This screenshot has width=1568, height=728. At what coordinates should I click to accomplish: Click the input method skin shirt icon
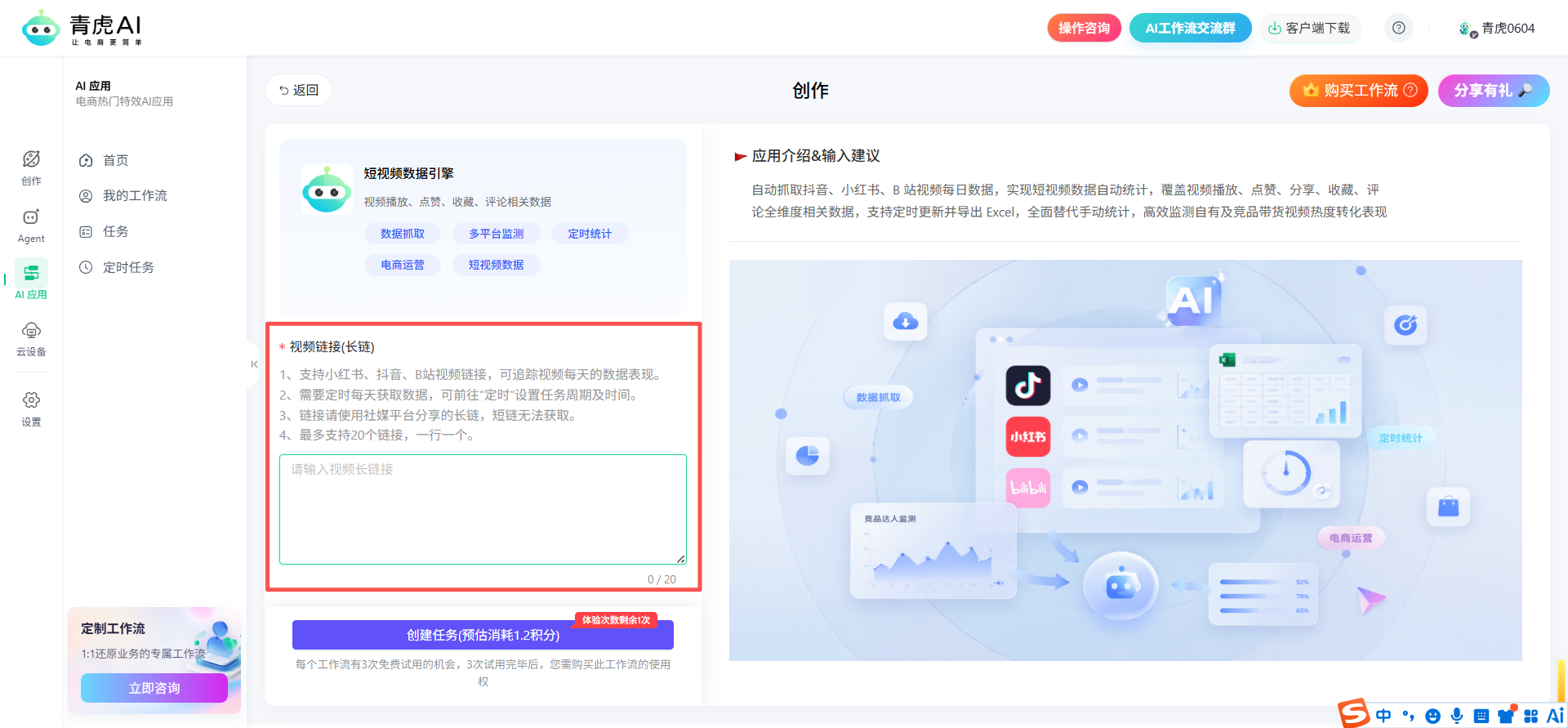coord(1506,716)
